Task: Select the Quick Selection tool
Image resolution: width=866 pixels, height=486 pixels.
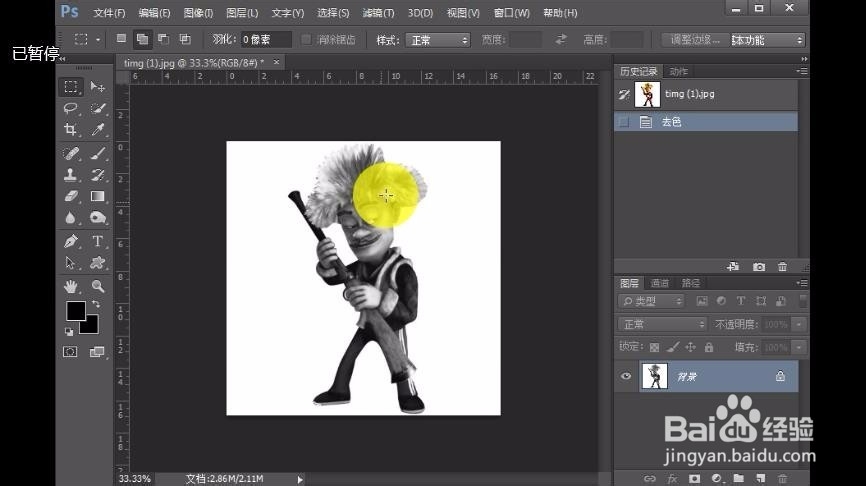Action: (98, 108)
